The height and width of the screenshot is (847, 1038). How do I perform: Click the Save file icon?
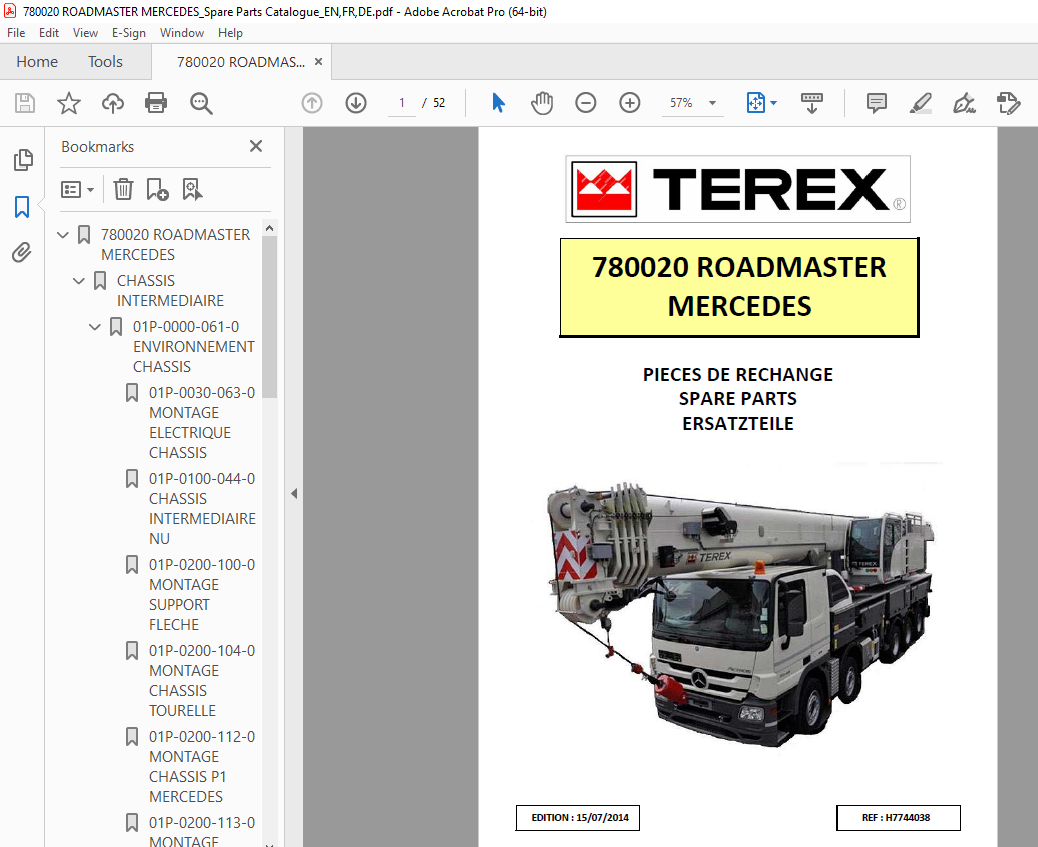(25, 103)
